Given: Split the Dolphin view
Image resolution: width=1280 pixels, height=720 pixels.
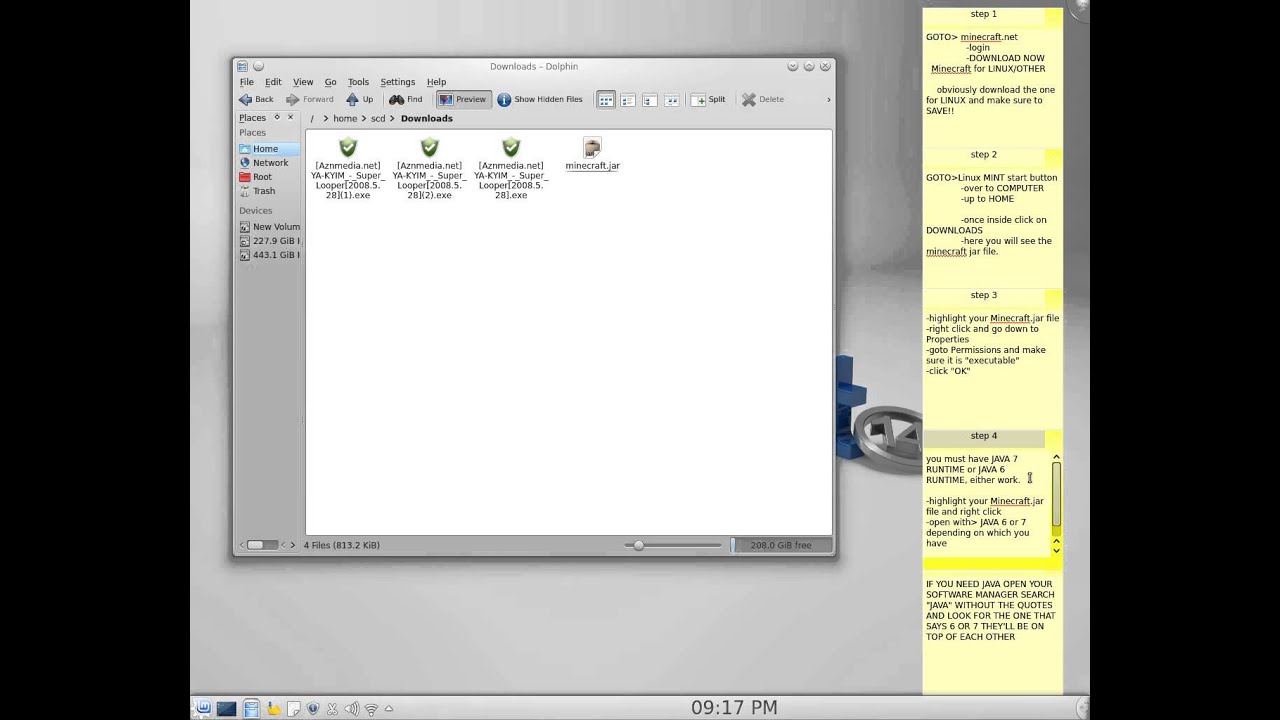Looking at the screenshot, I should click(708, 99).
